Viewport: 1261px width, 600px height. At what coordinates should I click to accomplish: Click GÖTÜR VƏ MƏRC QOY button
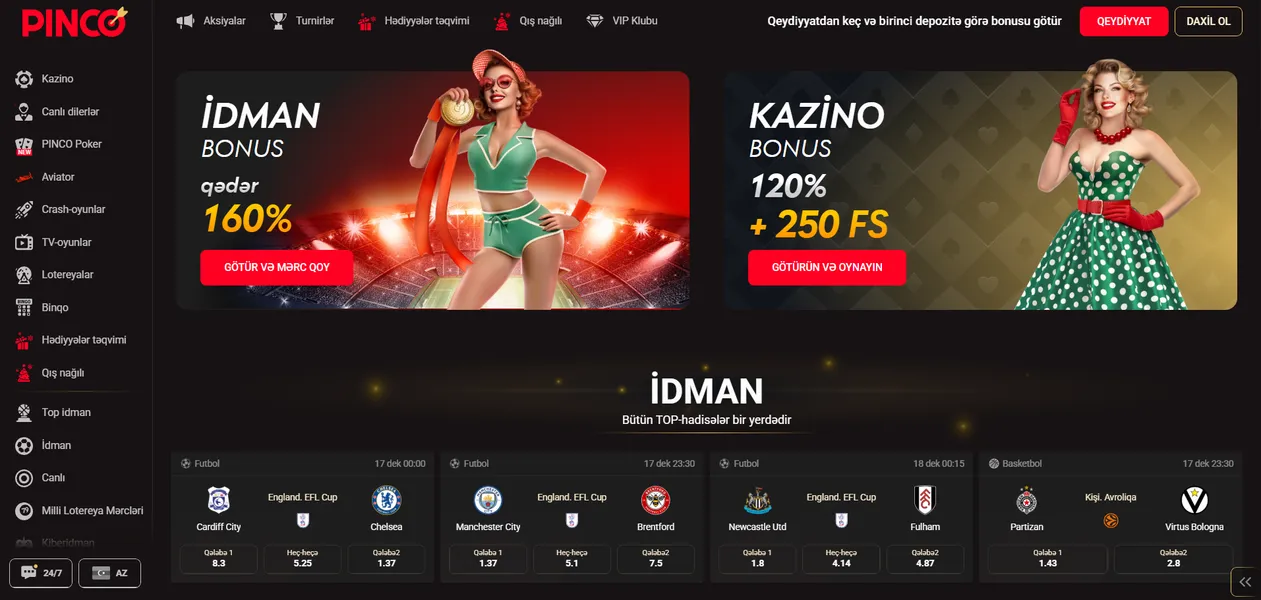point(276,268)
